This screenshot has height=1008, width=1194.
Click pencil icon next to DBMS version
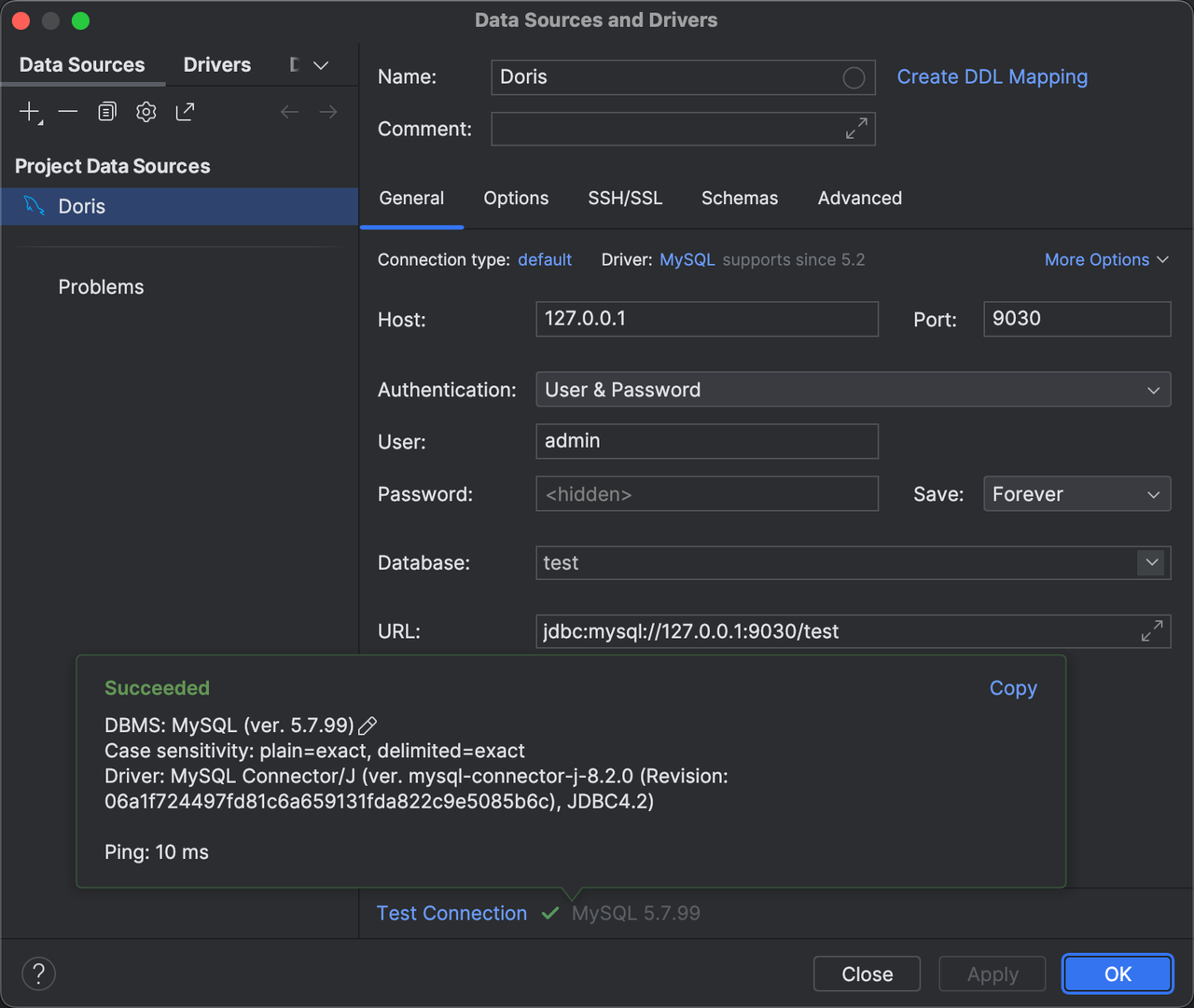[368, 725]
